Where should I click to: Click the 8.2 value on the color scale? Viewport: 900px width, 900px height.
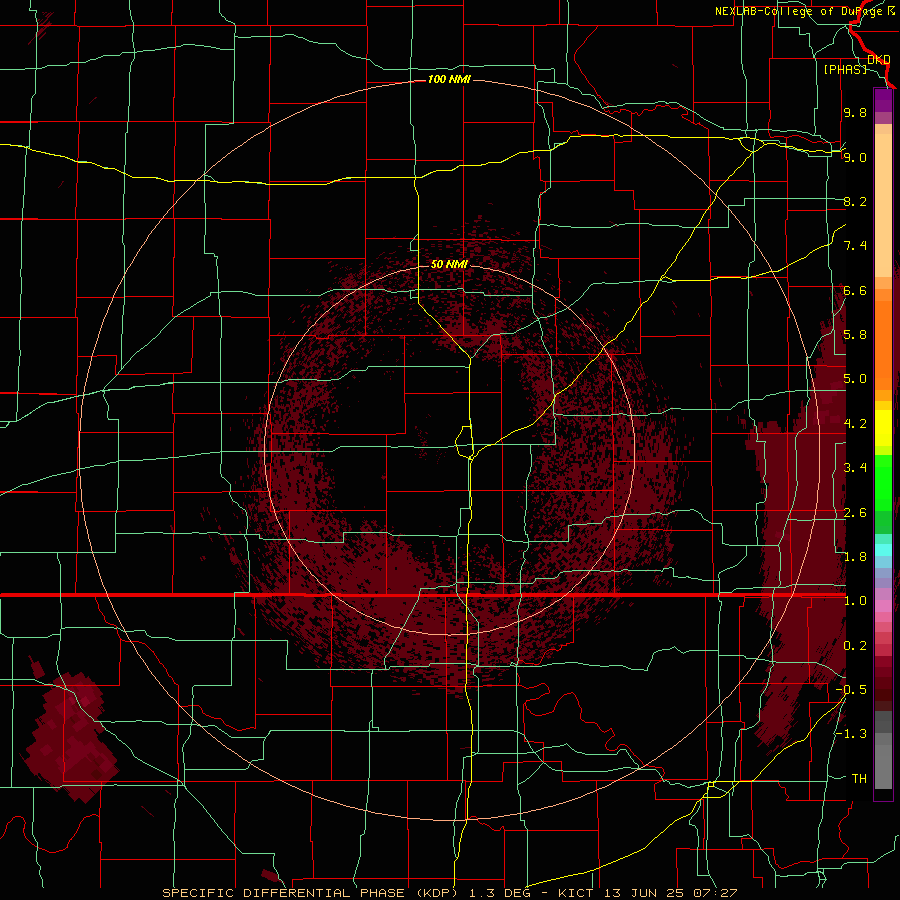coord(855,201)
